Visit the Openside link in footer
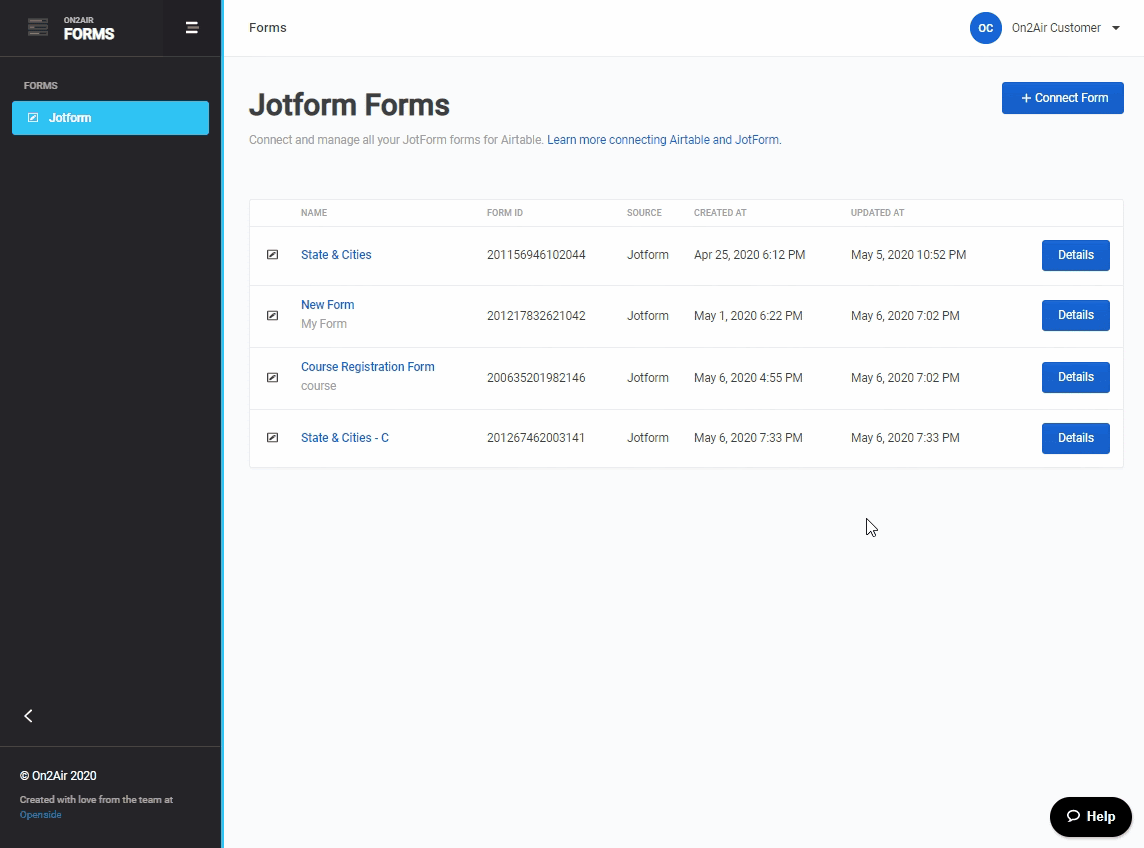Screen dimensions: 1144x848 tap(40, 815)
